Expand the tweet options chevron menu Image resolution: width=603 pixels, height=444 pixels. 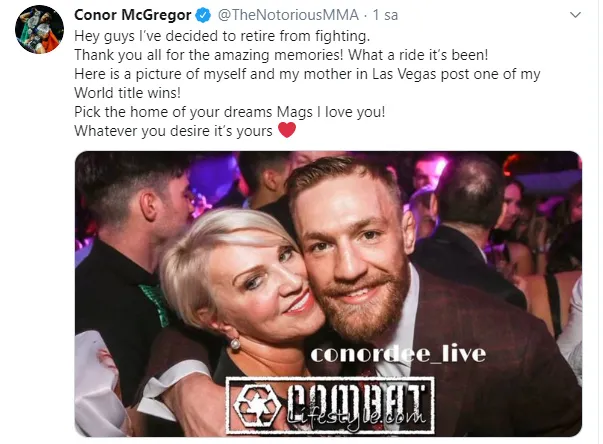tap(575, 15)
